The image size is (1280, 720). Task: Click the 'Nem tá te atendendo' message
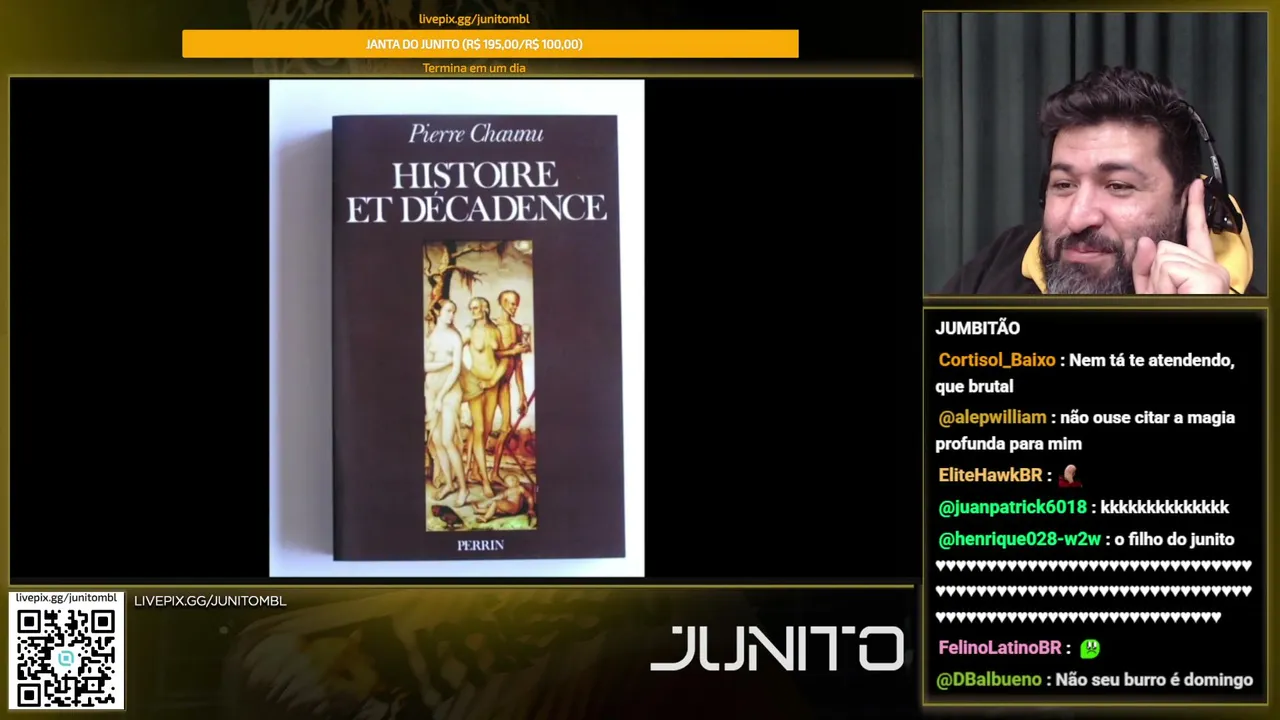[1085, 373]
